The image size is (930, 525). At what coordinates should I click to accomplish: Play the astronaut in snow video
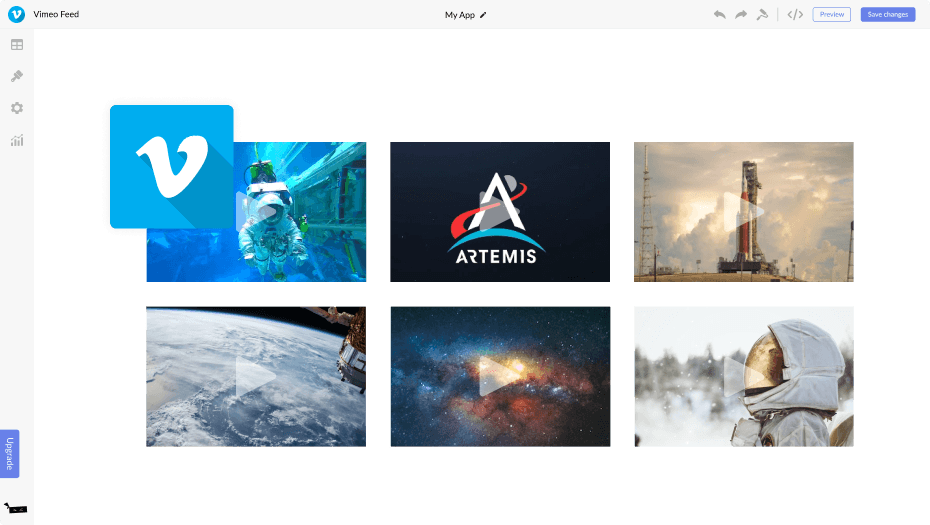pyautogui.click(x=744, y=377)
